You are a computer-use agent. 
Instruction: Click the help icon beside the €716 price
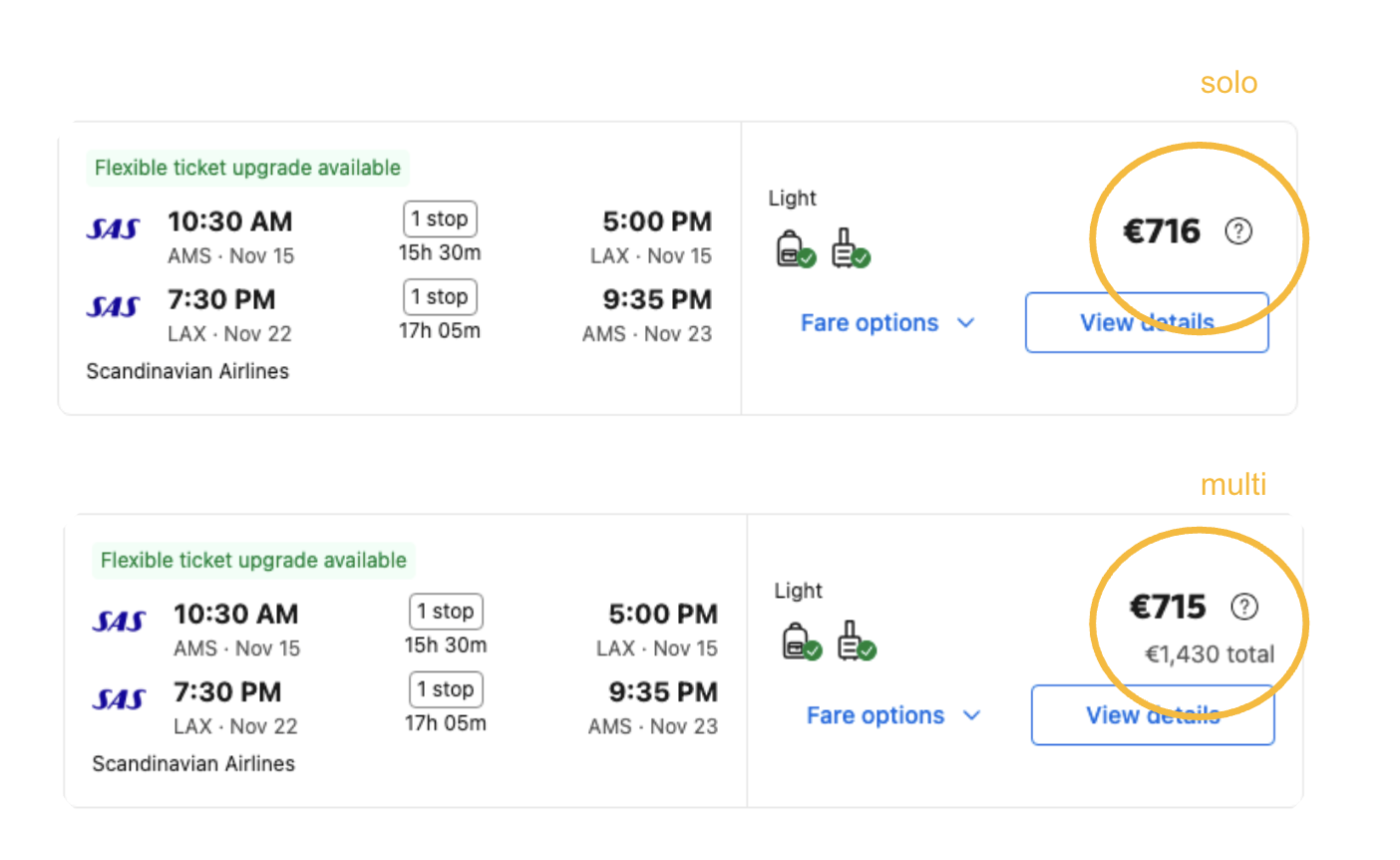point(1237,231)
